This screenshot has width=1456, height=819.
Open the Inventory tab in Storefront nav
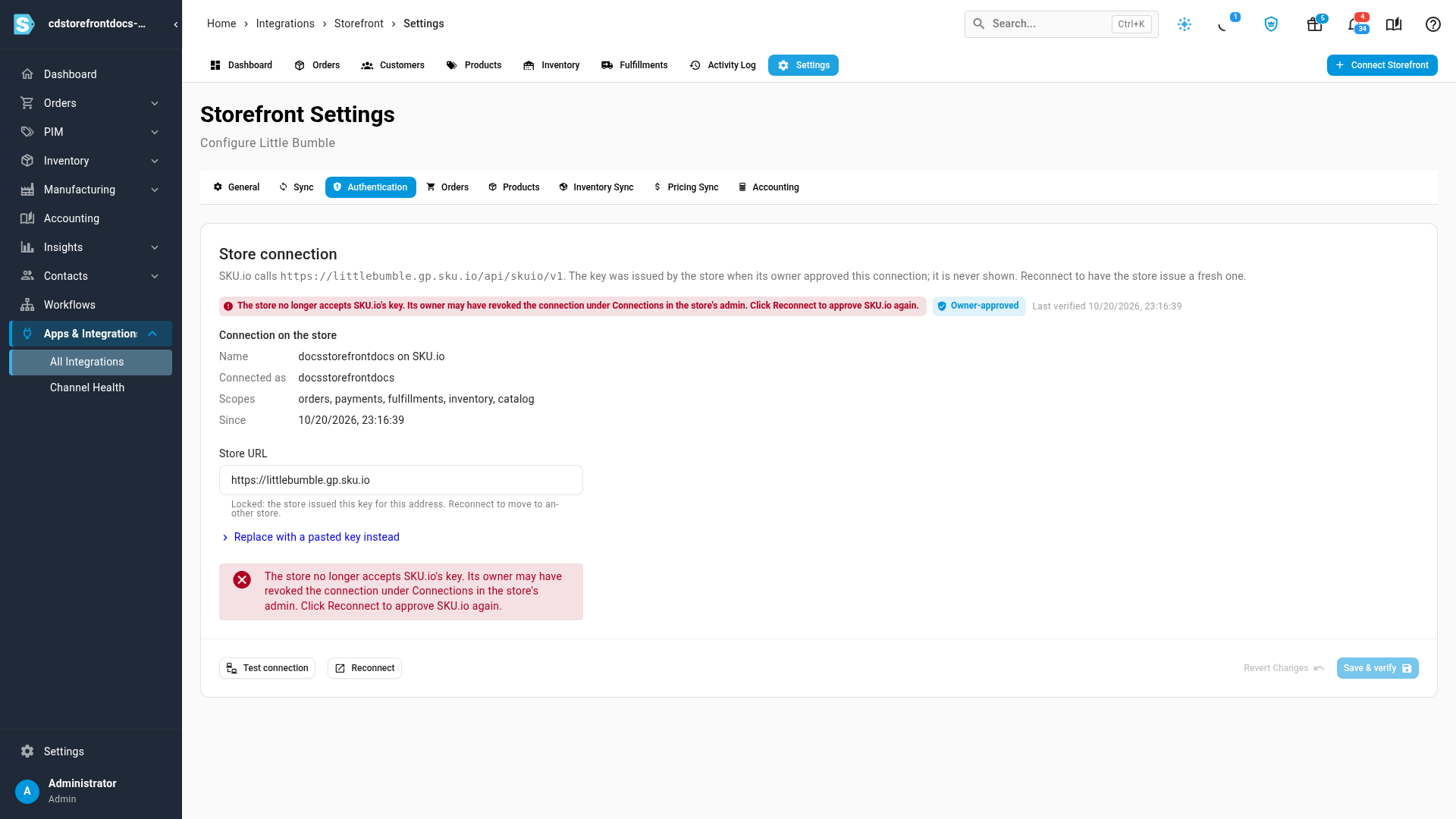(551, 65)
